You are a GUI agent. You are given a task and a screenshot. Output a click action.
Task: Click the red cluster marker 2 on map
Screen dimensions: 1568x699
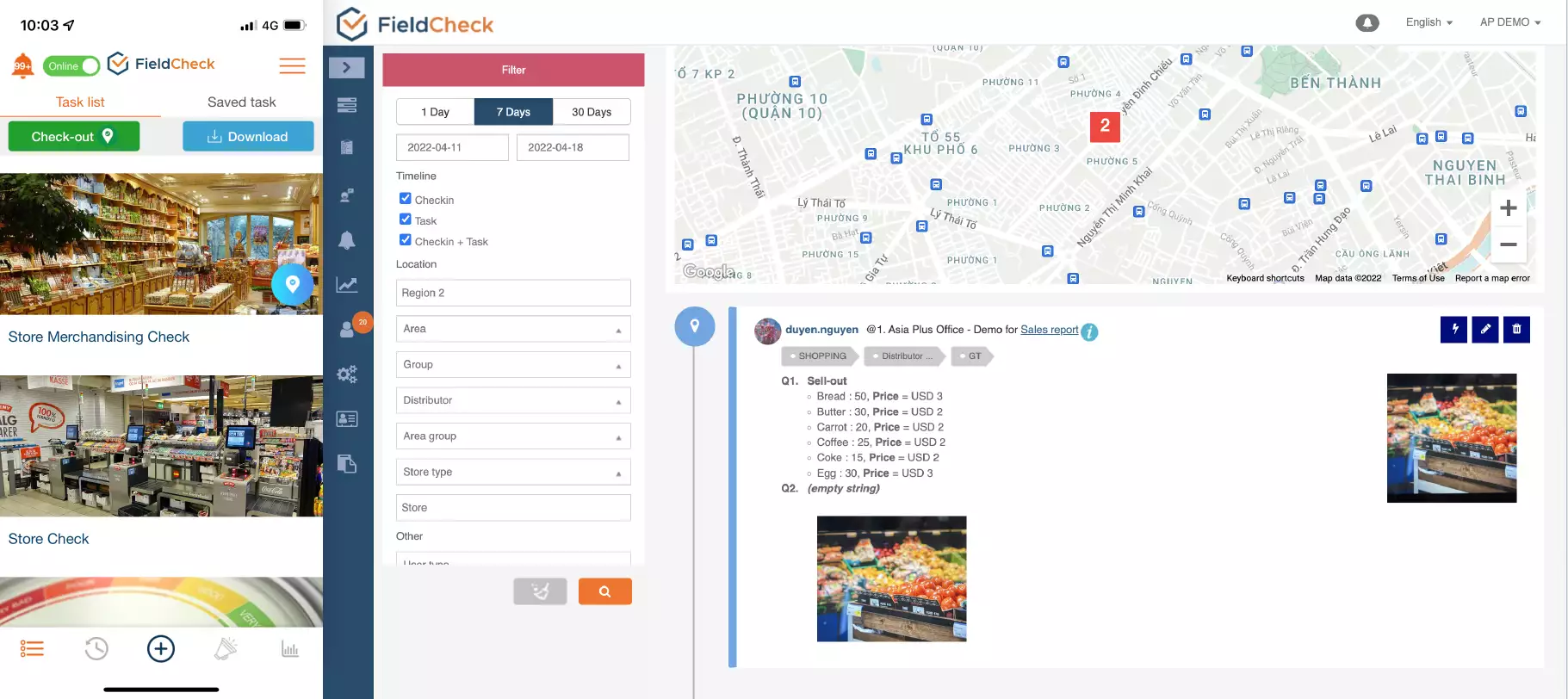1105,126
